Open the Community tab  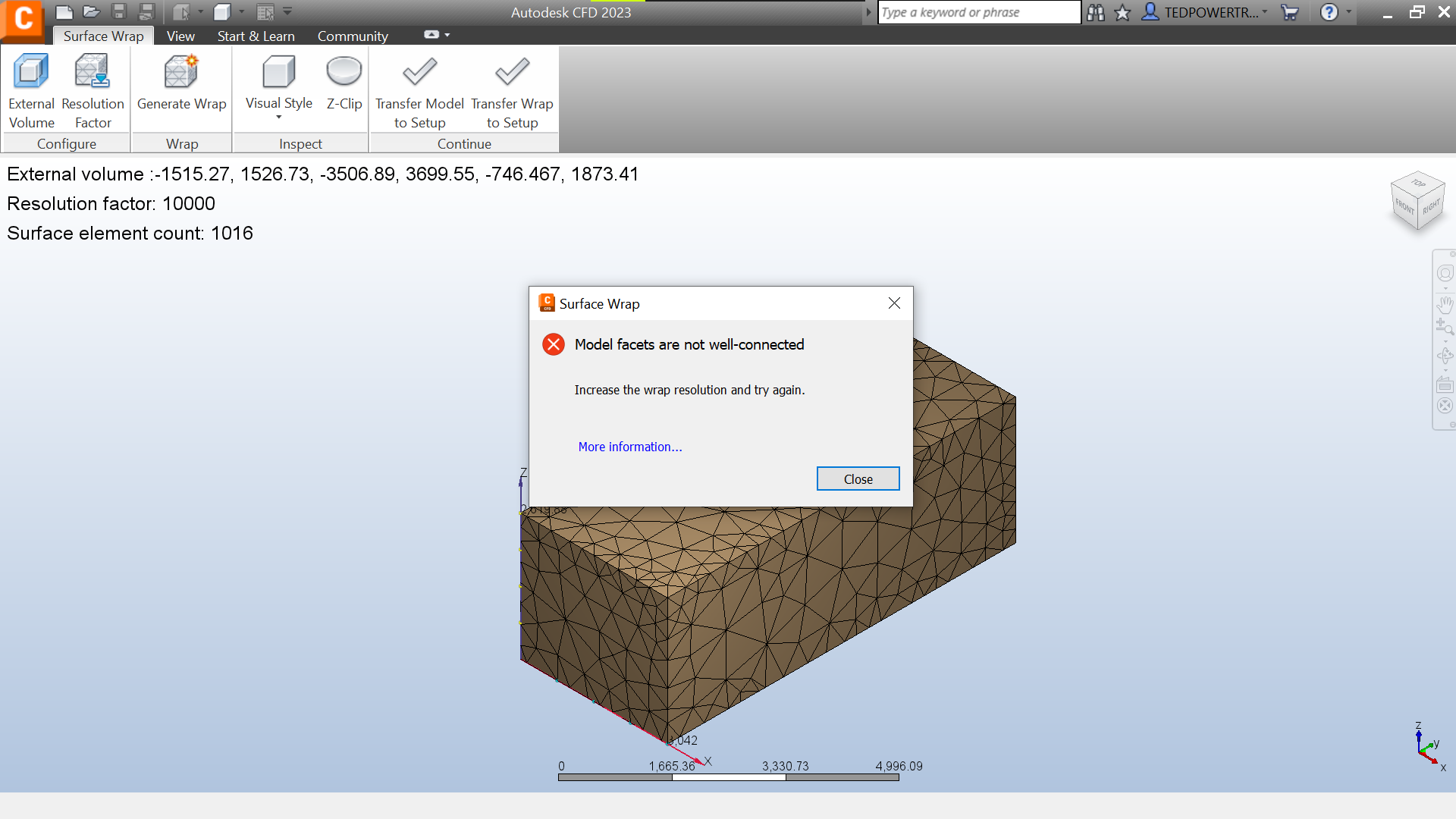[352, 36]
